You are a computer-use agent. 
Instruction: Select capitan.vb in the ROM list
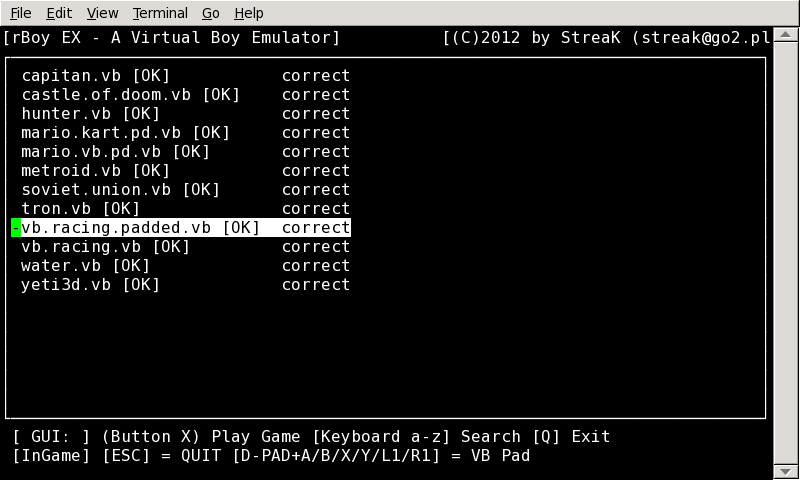click(186, 75)
